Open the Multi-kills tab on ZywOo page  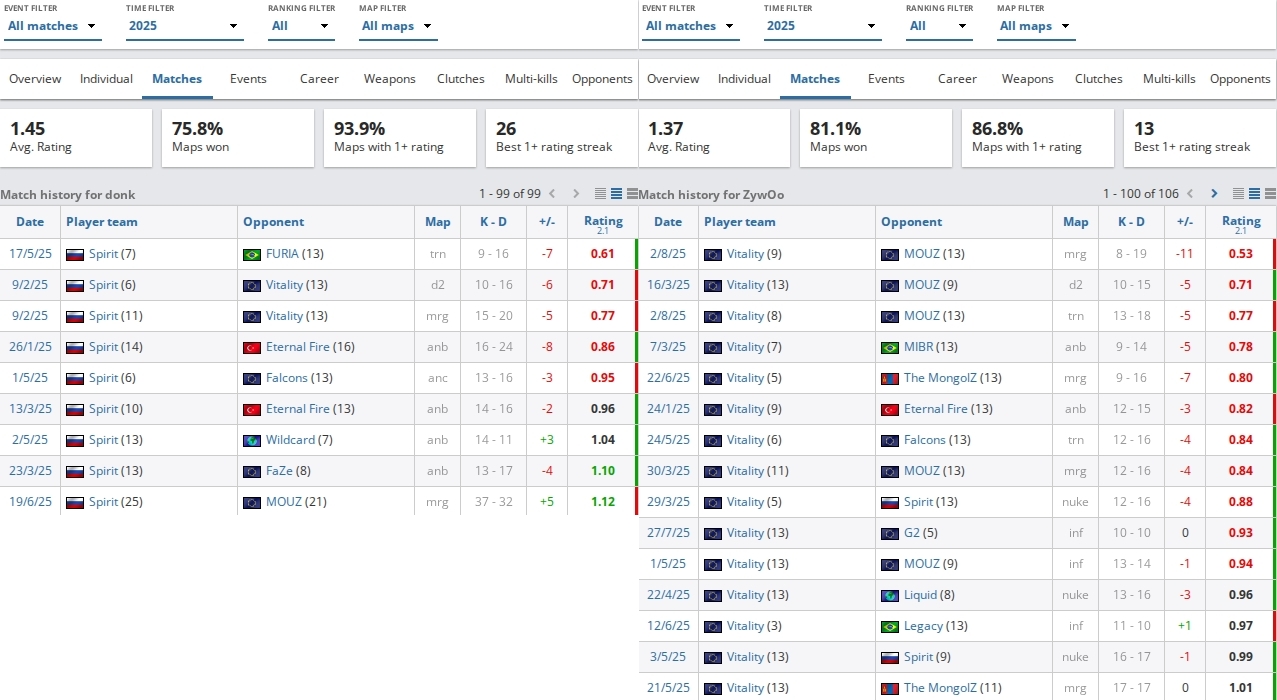[x=1169, y=79]
